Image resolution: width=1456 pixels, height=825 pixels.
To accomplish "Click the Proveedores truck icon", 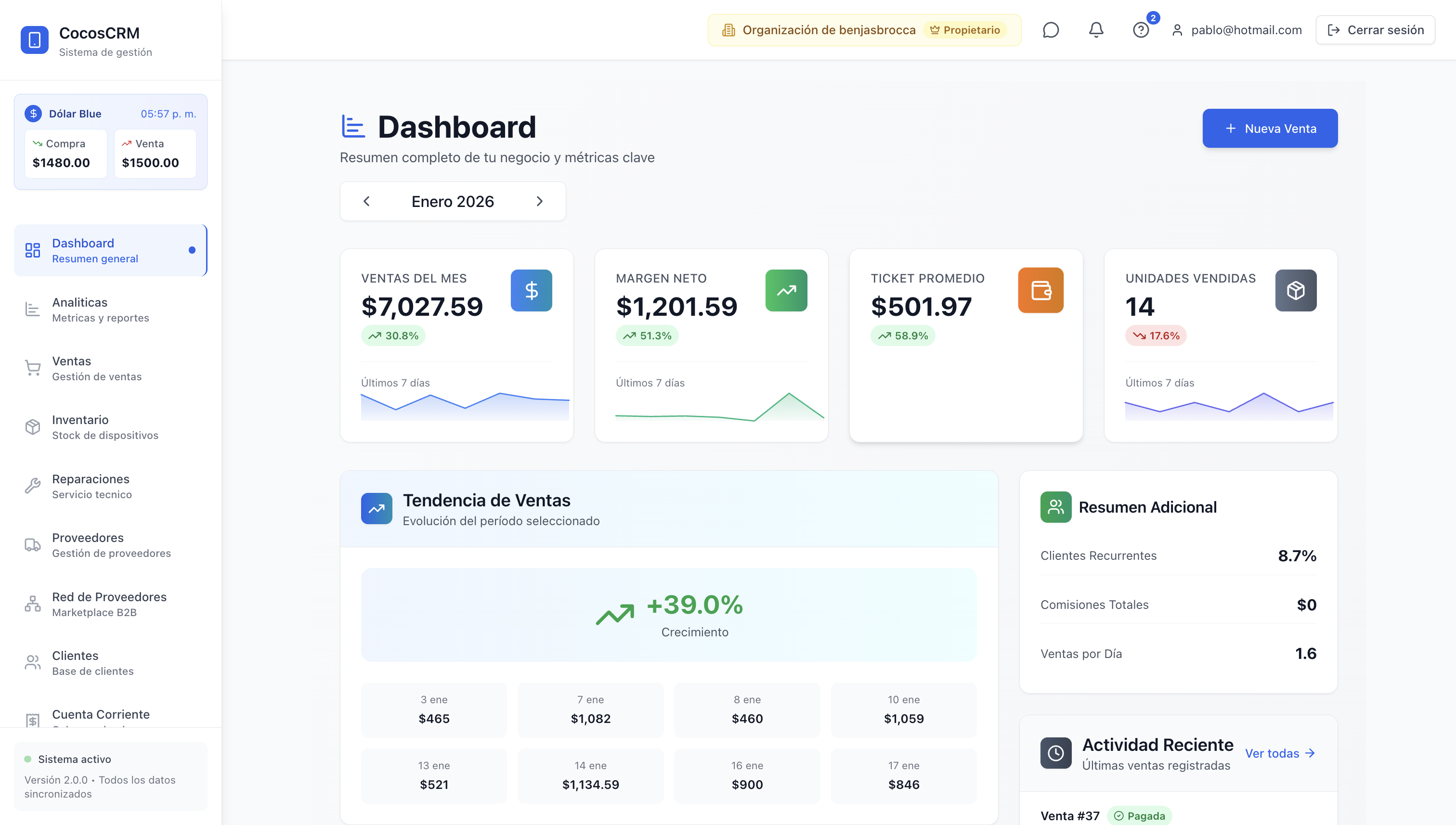I will 32,544.
